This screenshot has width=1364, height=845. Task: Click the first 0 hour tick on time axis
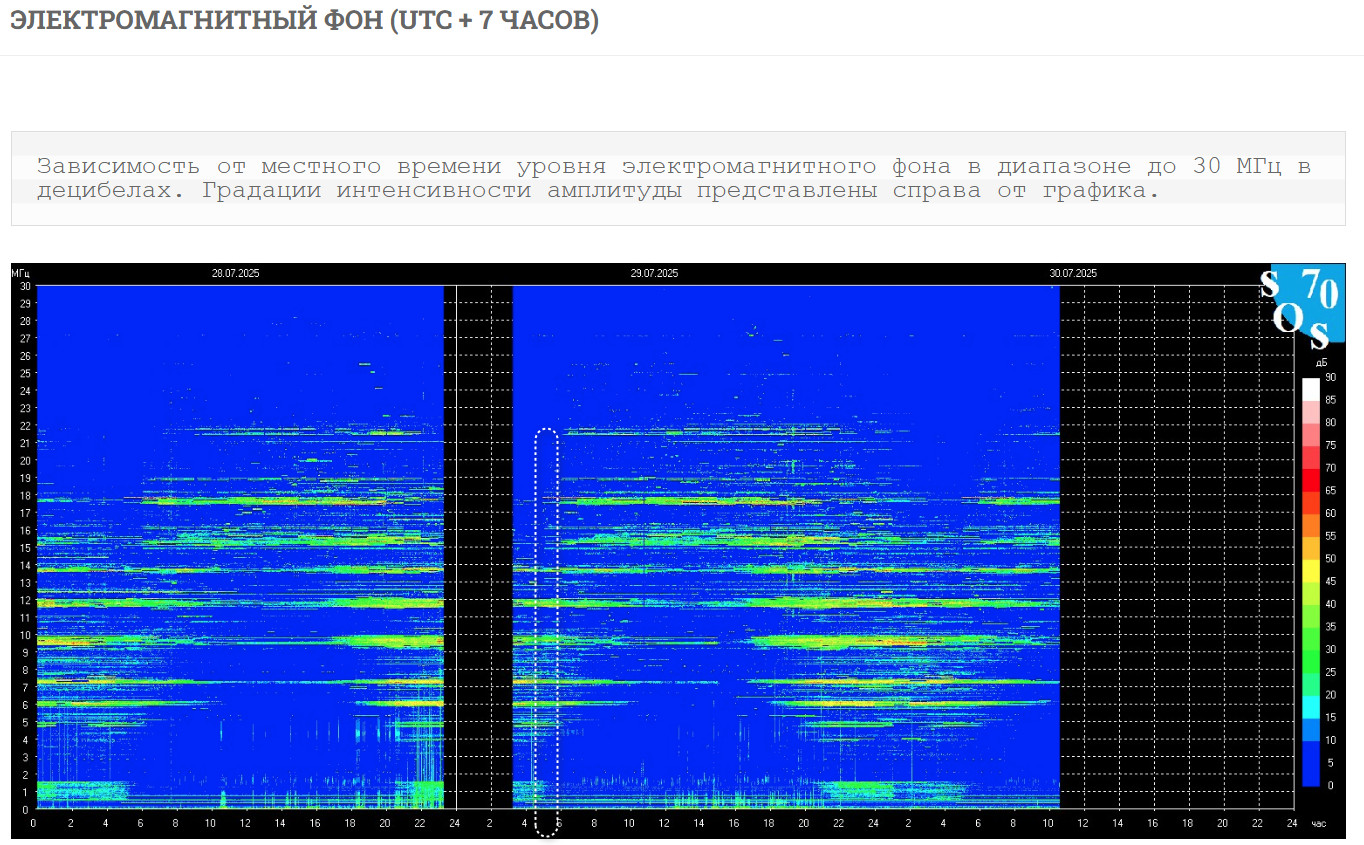click(x=34, y=823)
